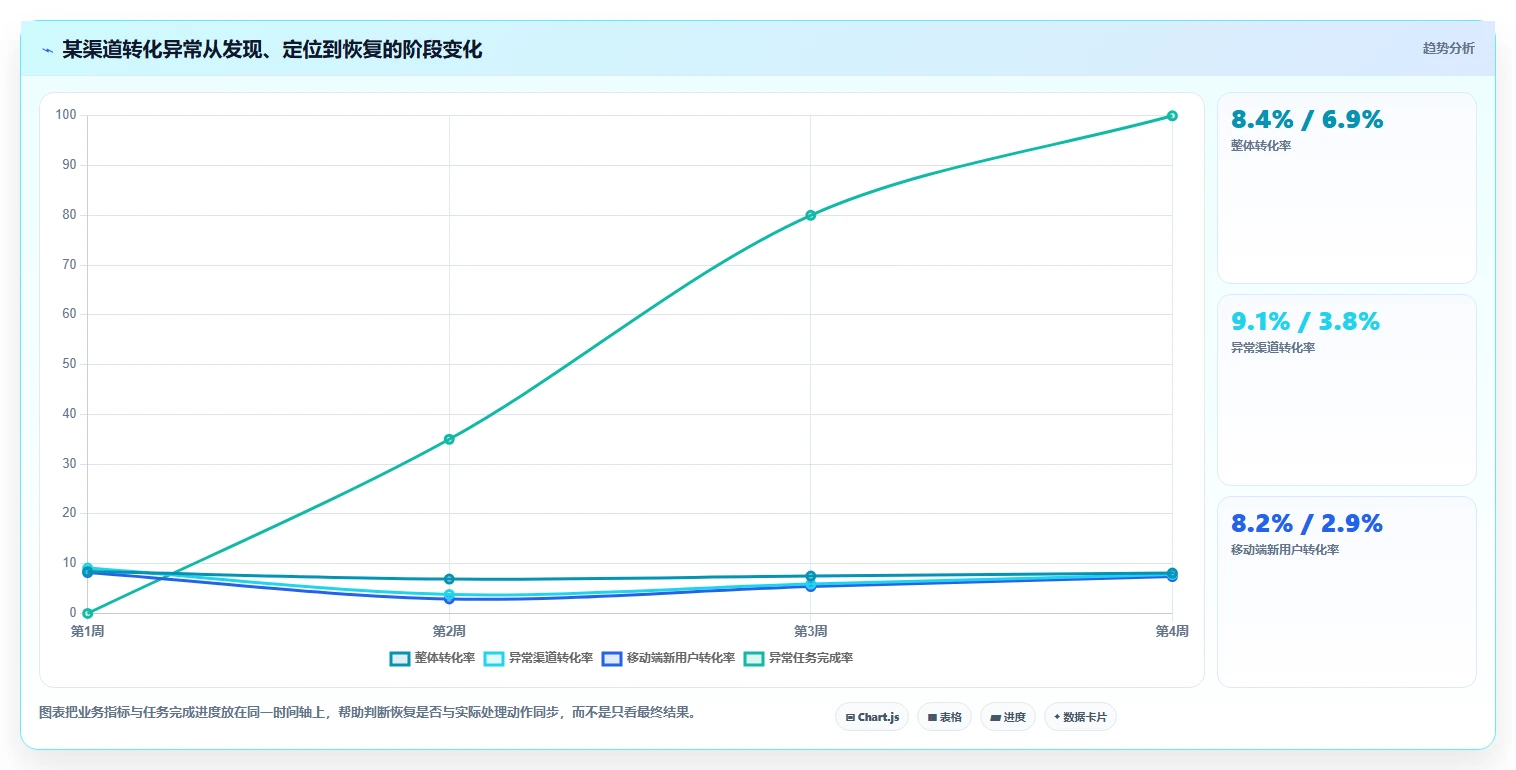Click the 趋势分析 label in header
Image resolution: width=1516 pixels, height=770 pixels.
(1448, 48)
